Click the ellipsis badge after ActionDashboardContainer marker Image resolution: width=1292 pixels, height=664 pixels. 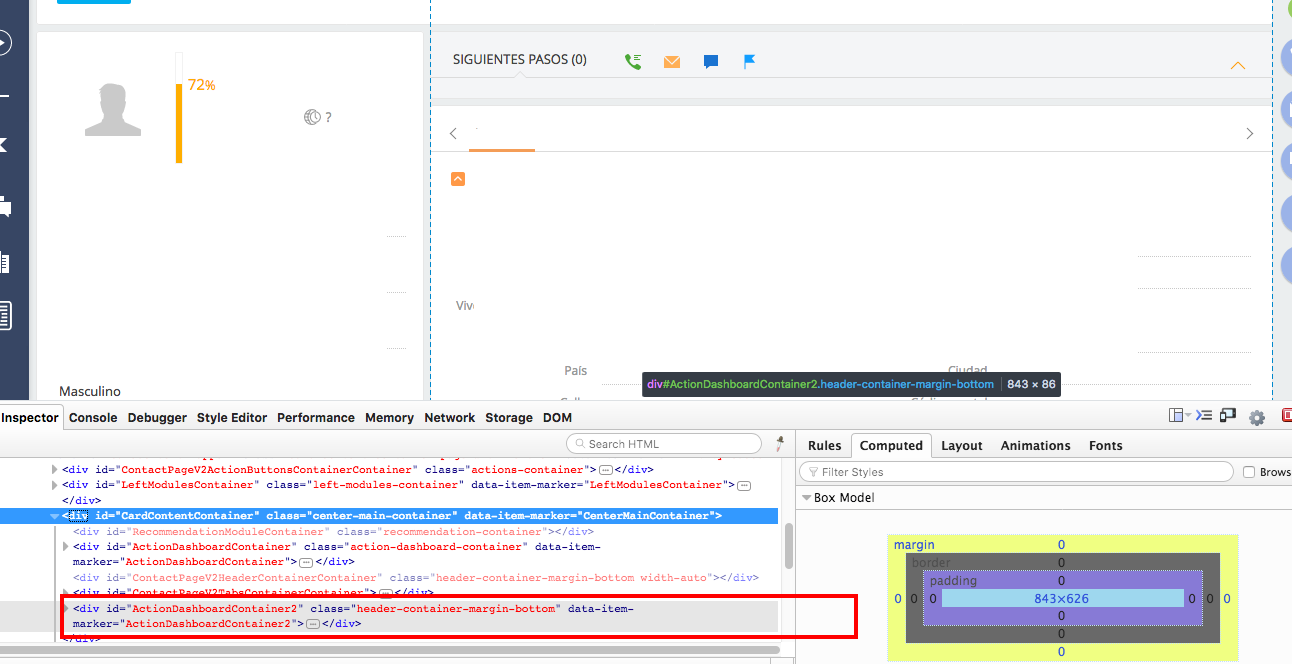[x=307, y=562]
